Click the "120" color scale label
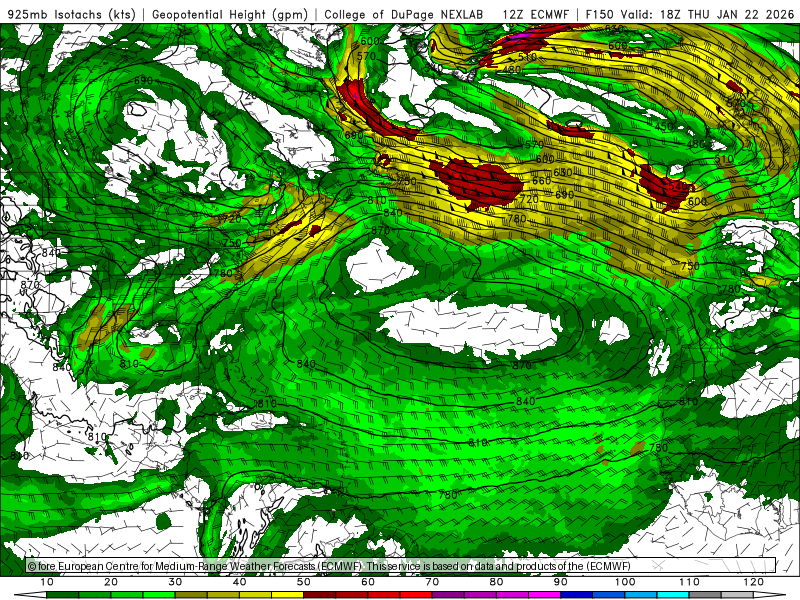Viewport: 800px width, 600px height. (754, 582)
